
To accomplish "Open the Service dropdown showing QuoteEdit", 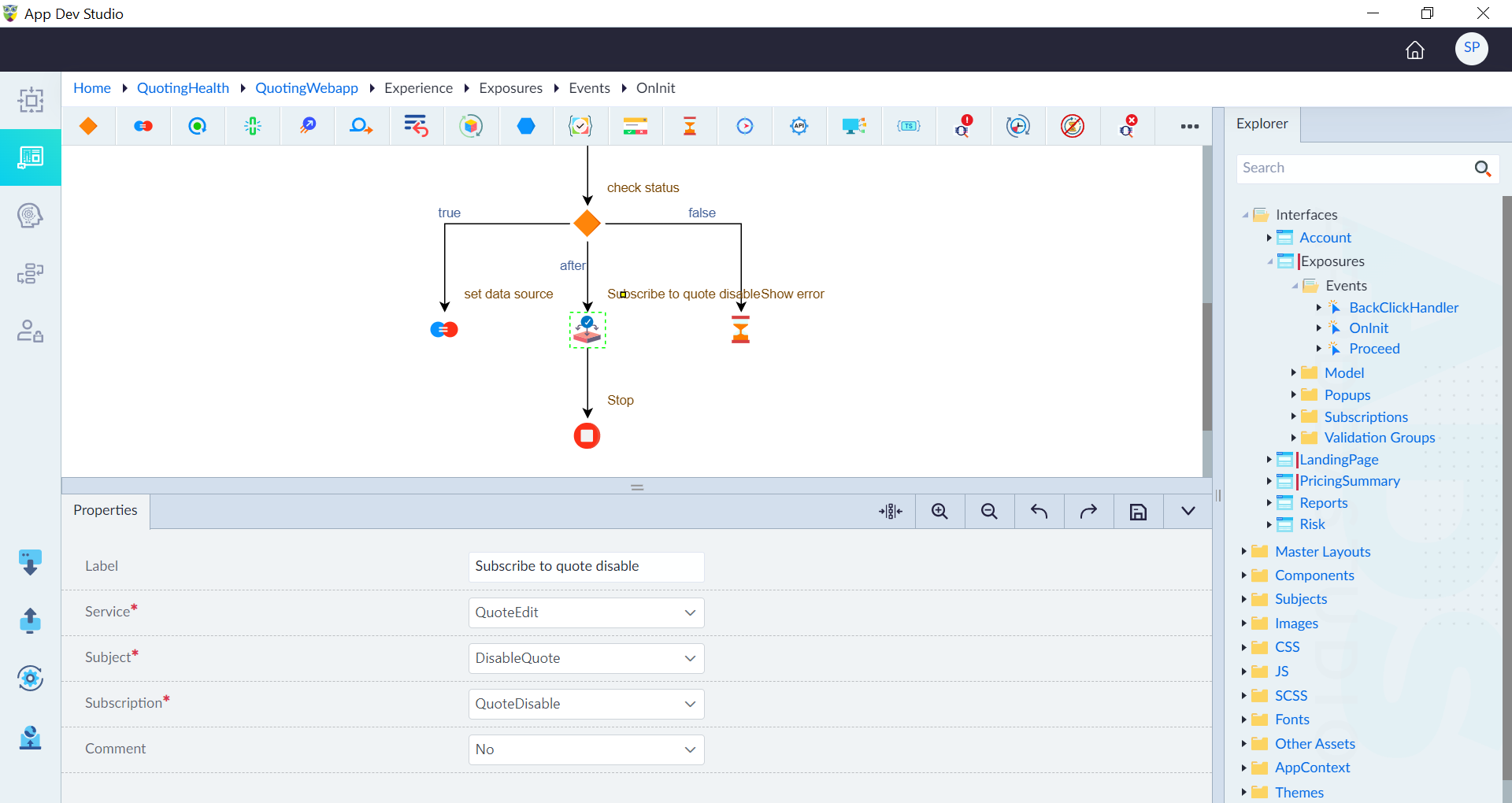I will [586, 612].
